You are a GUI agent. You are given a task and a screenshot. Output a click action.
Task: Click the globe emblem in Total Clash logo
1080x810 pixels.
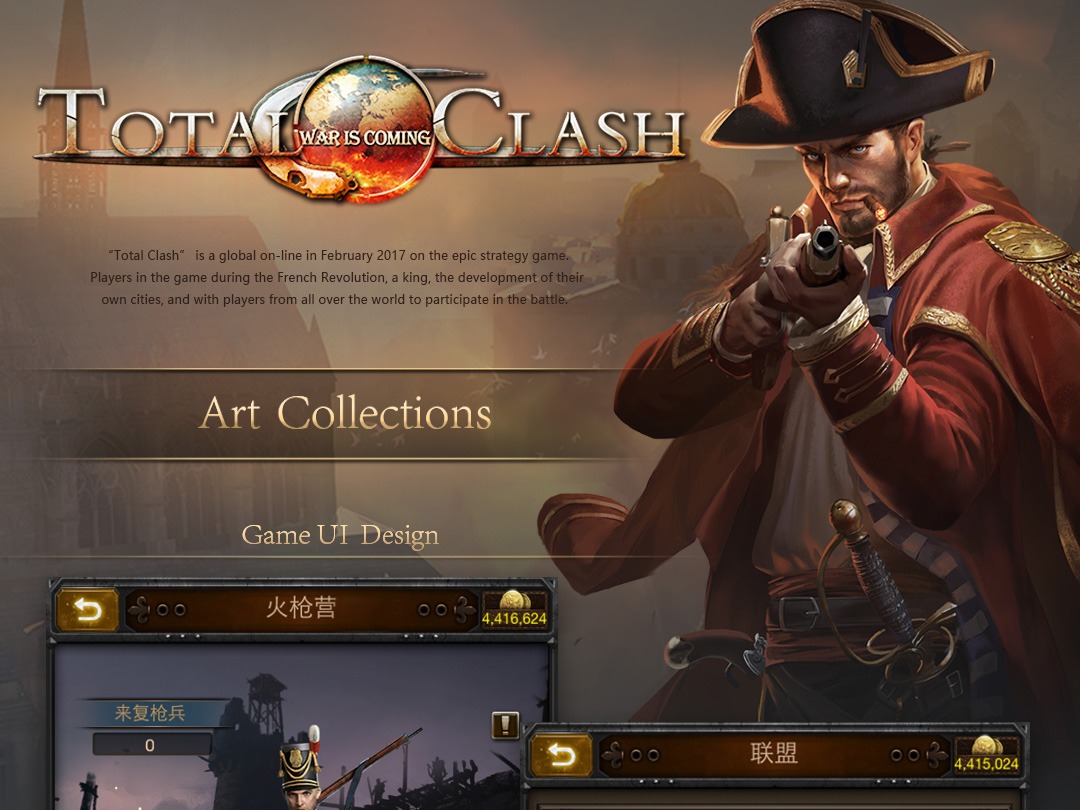coord(366,127)
